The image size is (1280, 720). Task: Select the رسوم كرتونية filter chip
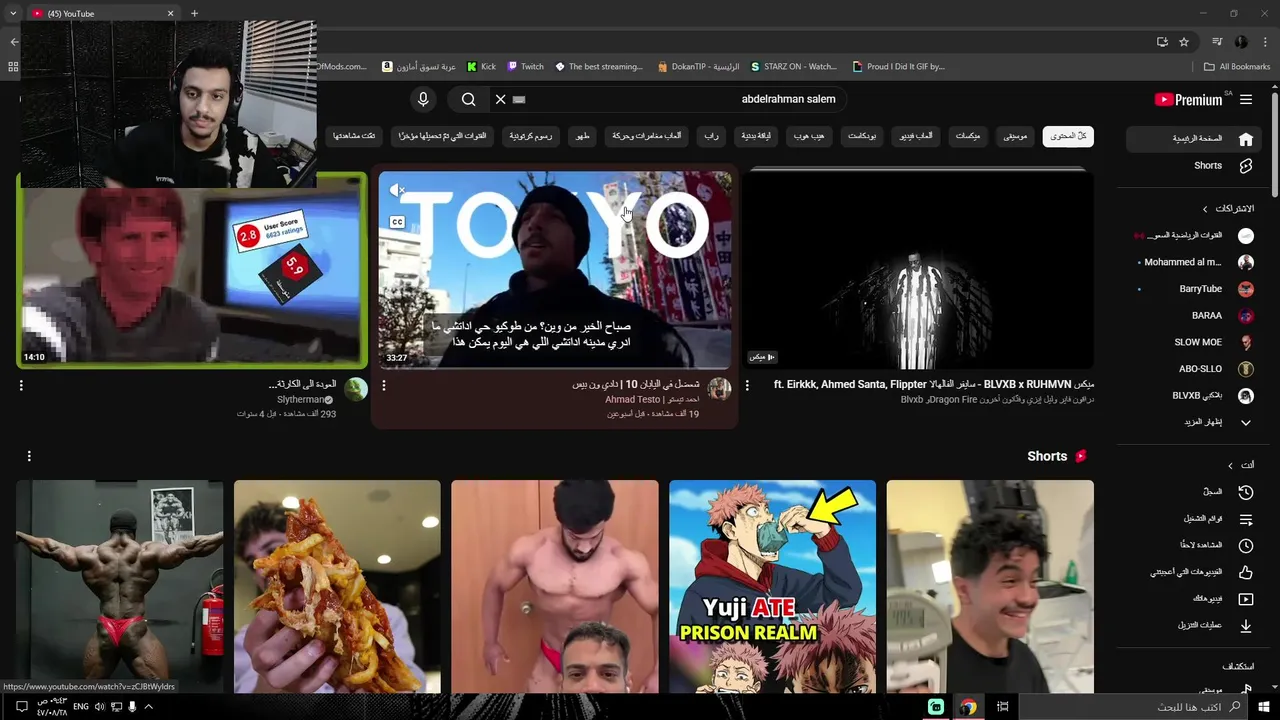coord(530,136)
